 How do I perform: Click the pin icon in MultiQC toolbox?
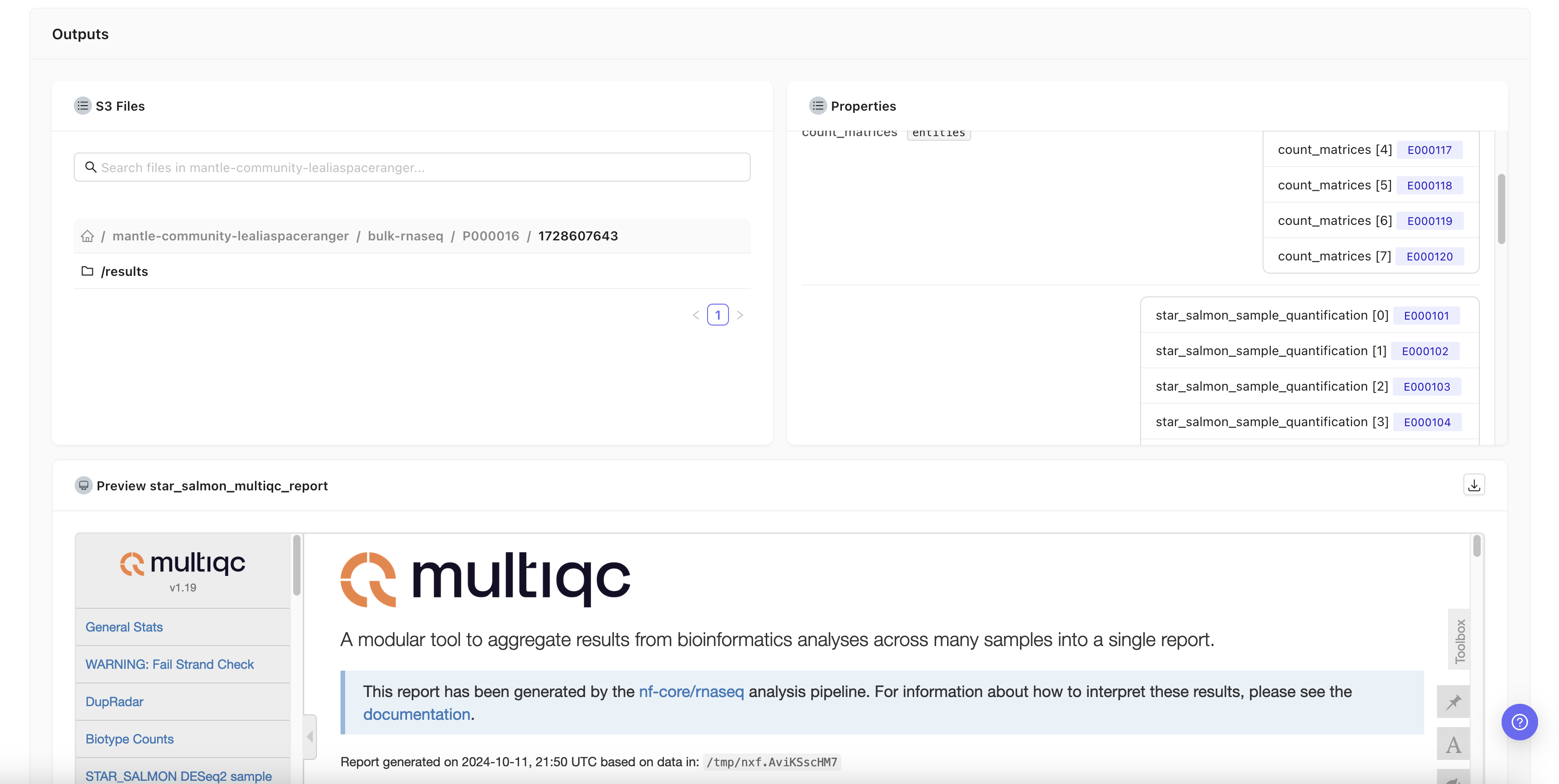[1453, 703]
